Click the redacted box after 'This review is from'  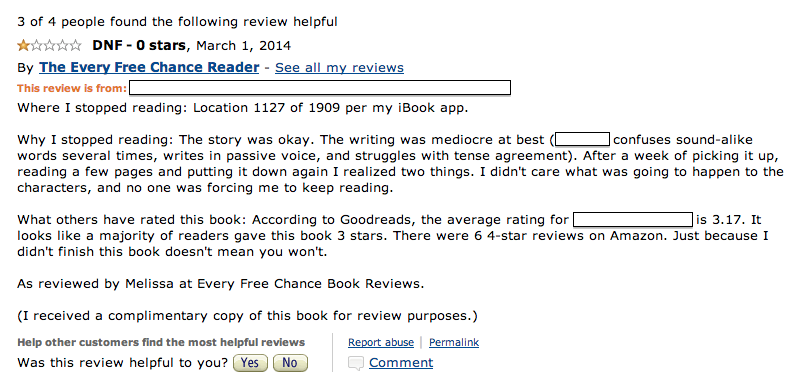click(x=320, y=88)
